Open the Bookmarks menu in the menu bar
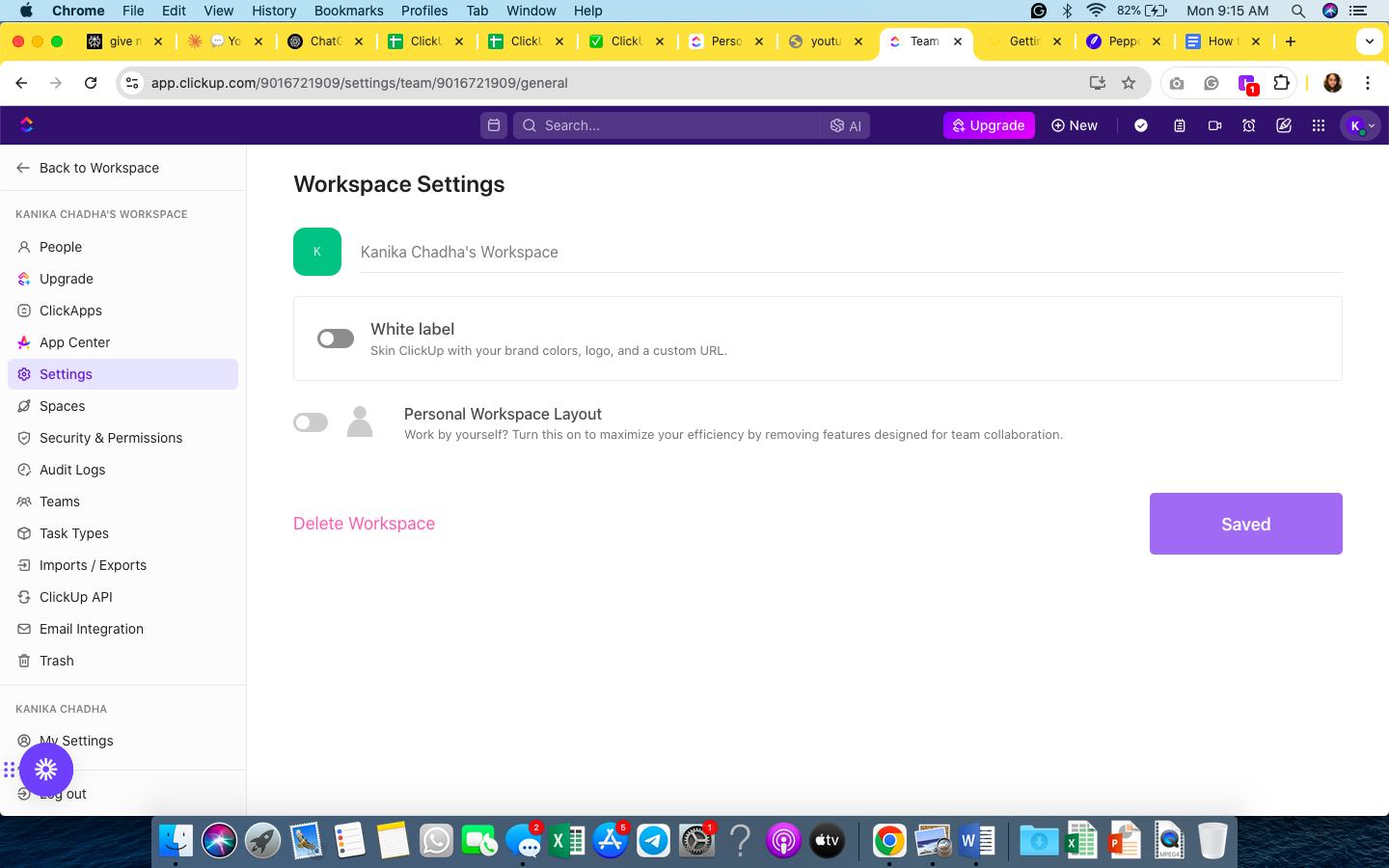Screen dimensions: 1389x868 348,11
